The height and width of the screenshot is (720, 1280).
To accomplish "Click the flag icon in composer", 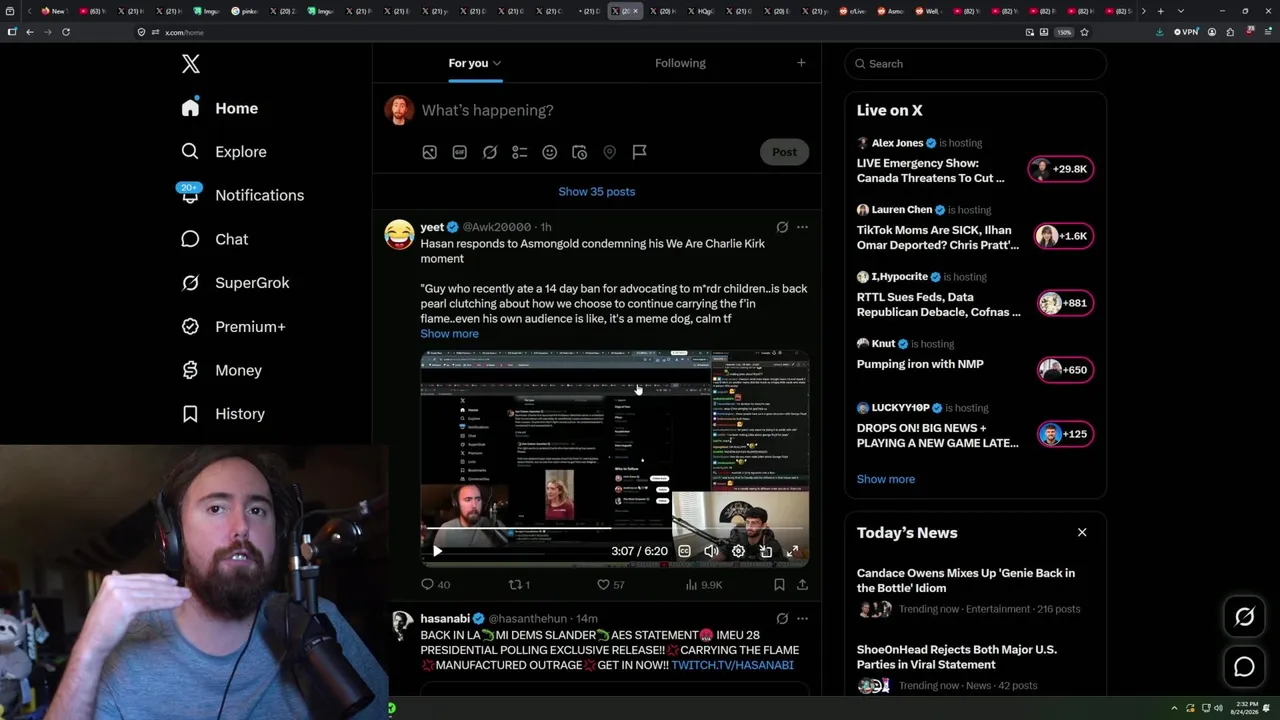I will (639, 152).
